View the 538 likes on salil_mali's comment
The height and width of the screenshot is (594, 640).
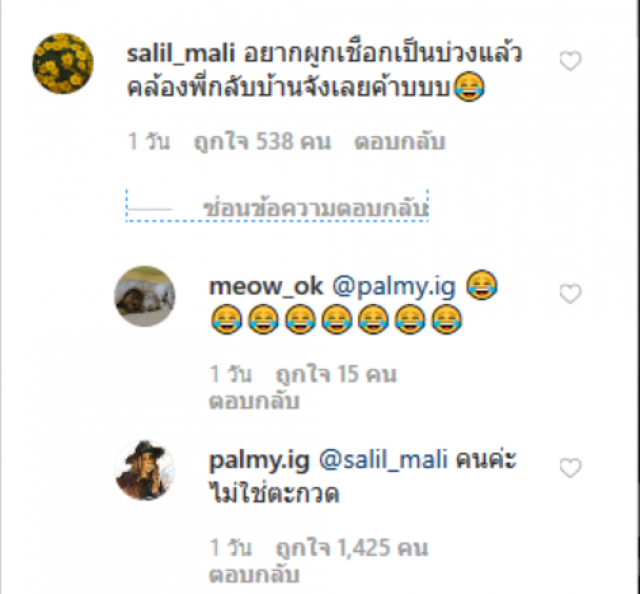tap(262, 142)
